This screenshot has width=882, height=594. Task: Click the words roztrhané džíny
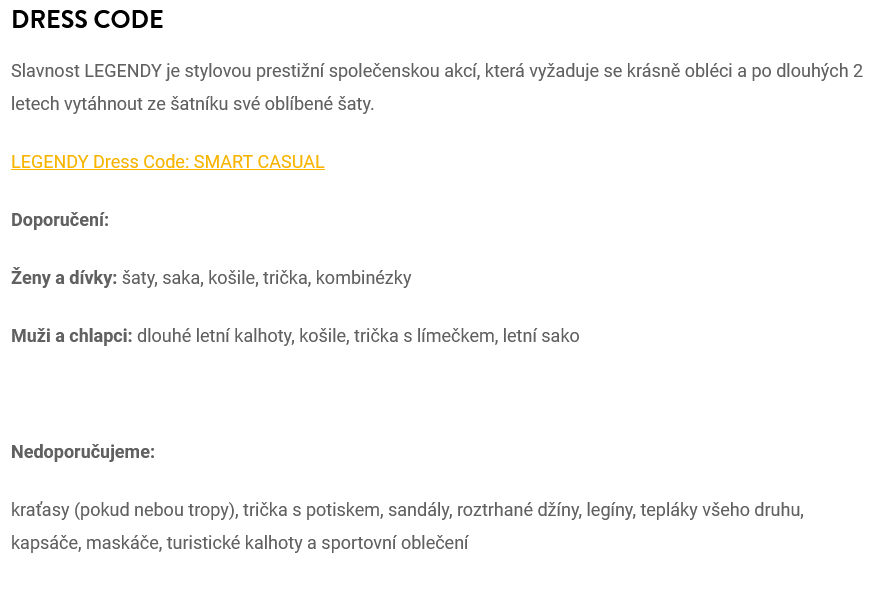click(518, 510)
